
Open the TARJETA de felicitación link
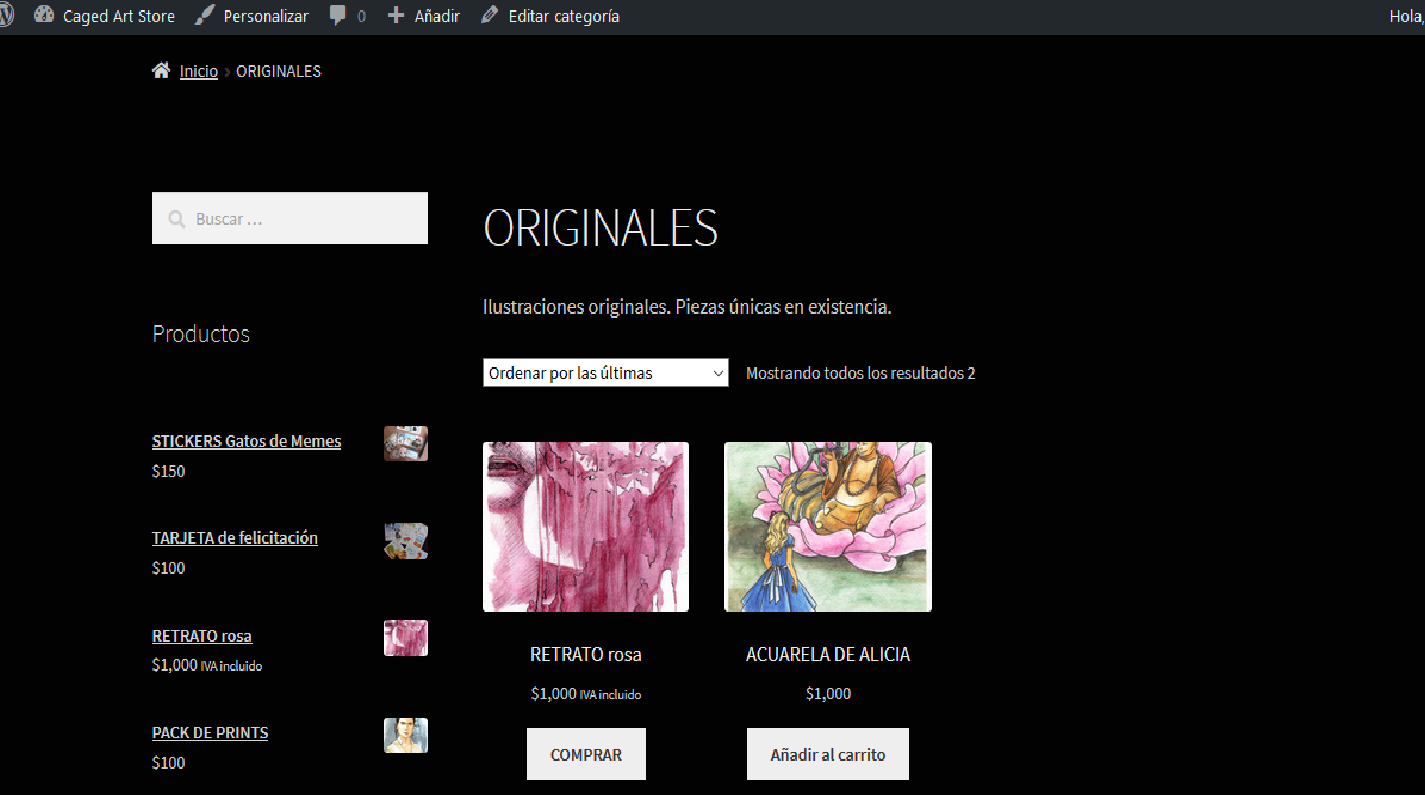234,538
